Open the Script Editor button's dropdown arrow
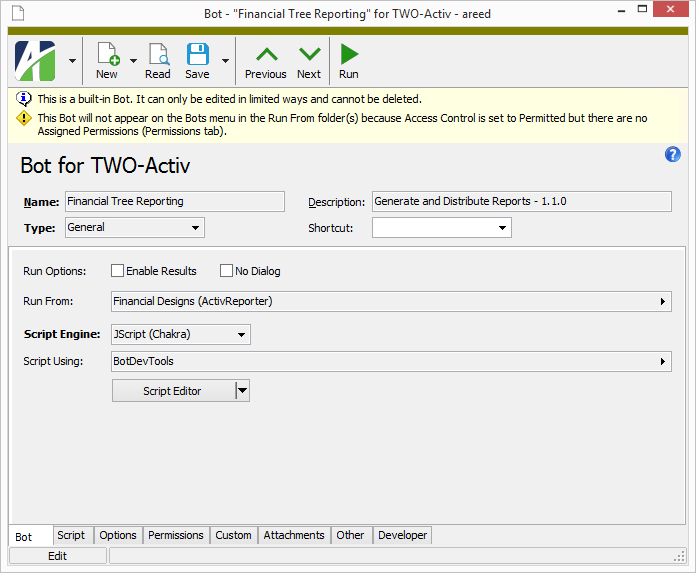 (242, 391)
